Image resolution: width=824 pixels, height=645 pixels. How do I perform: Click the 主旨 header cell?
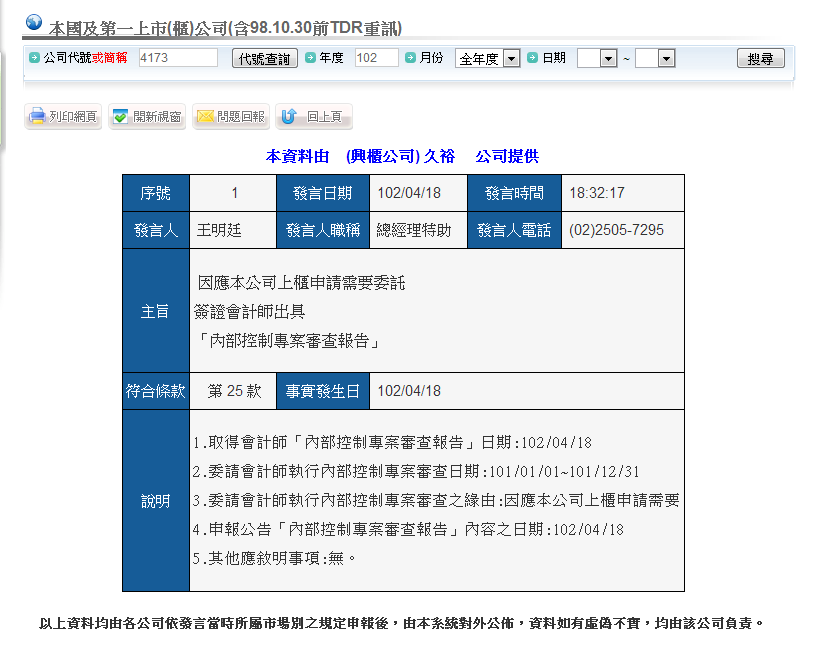[156, 311]
